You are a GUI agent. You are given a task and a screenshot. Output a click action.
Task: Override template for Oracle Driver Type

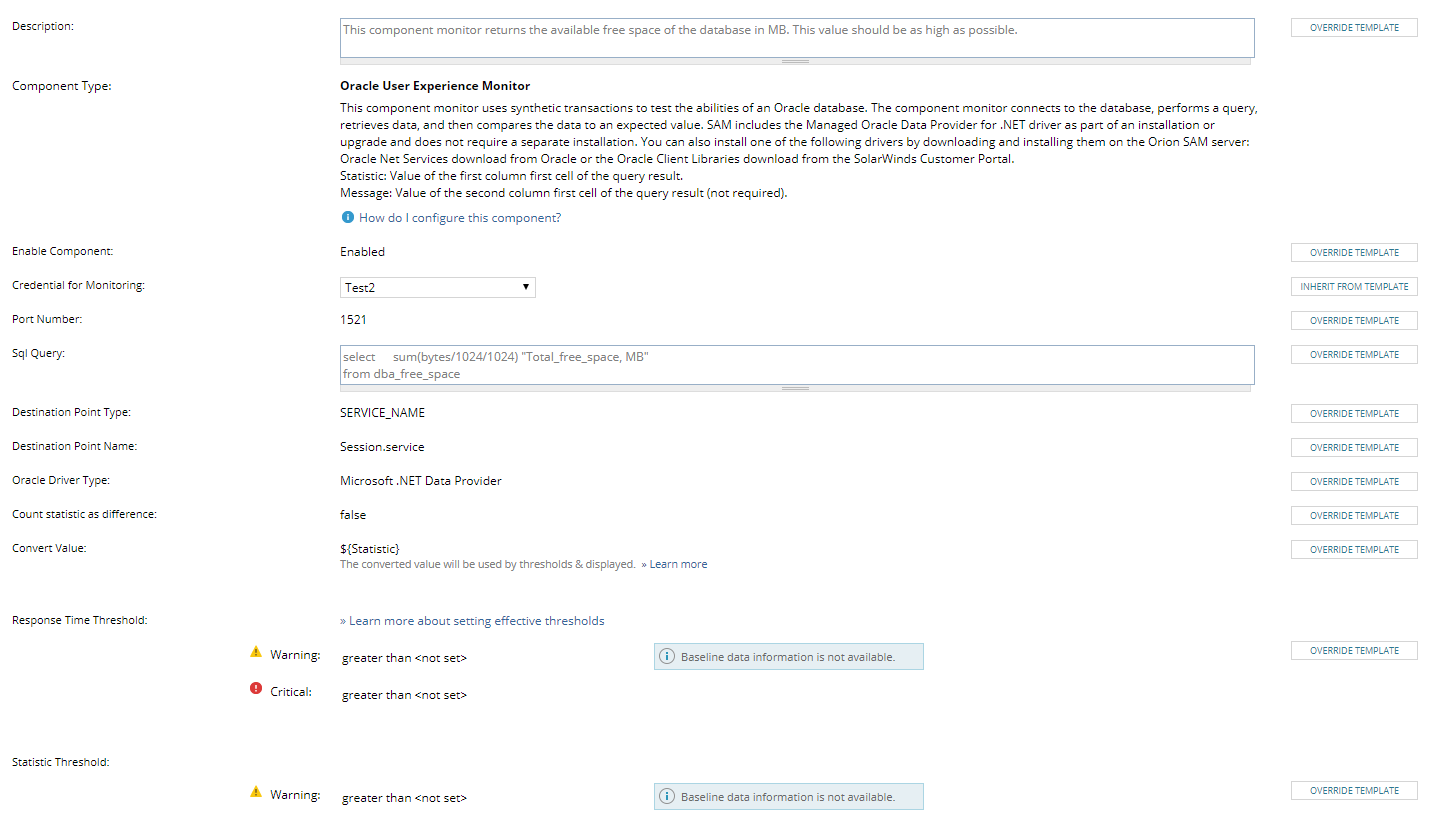tap(1354, 482)
